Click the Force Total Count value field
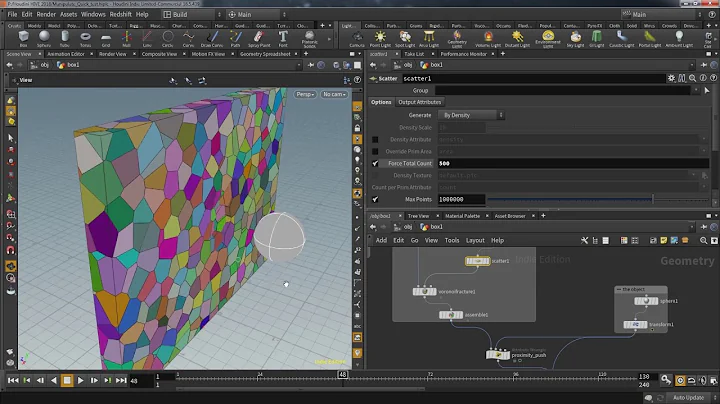 (x=573, y=163)
